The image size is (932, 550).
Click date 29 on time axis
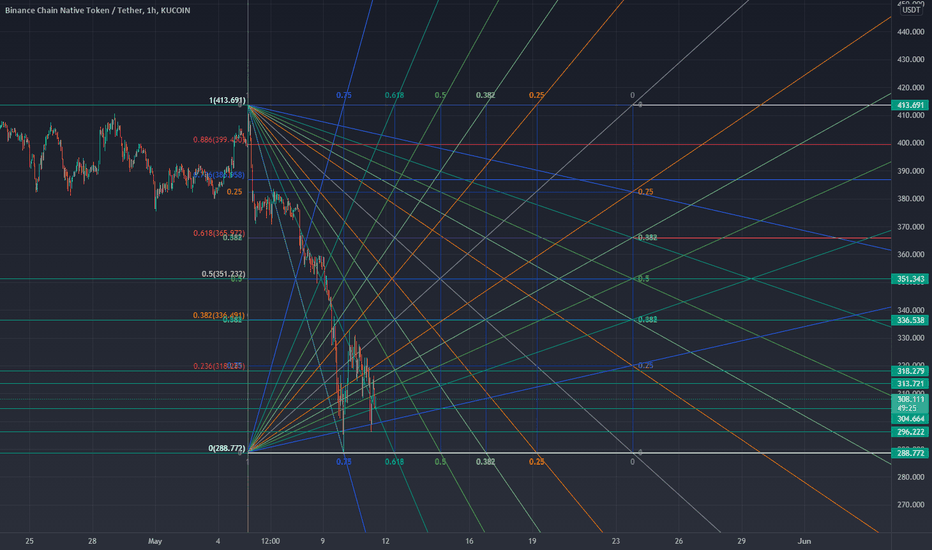[x=741, y=541]
